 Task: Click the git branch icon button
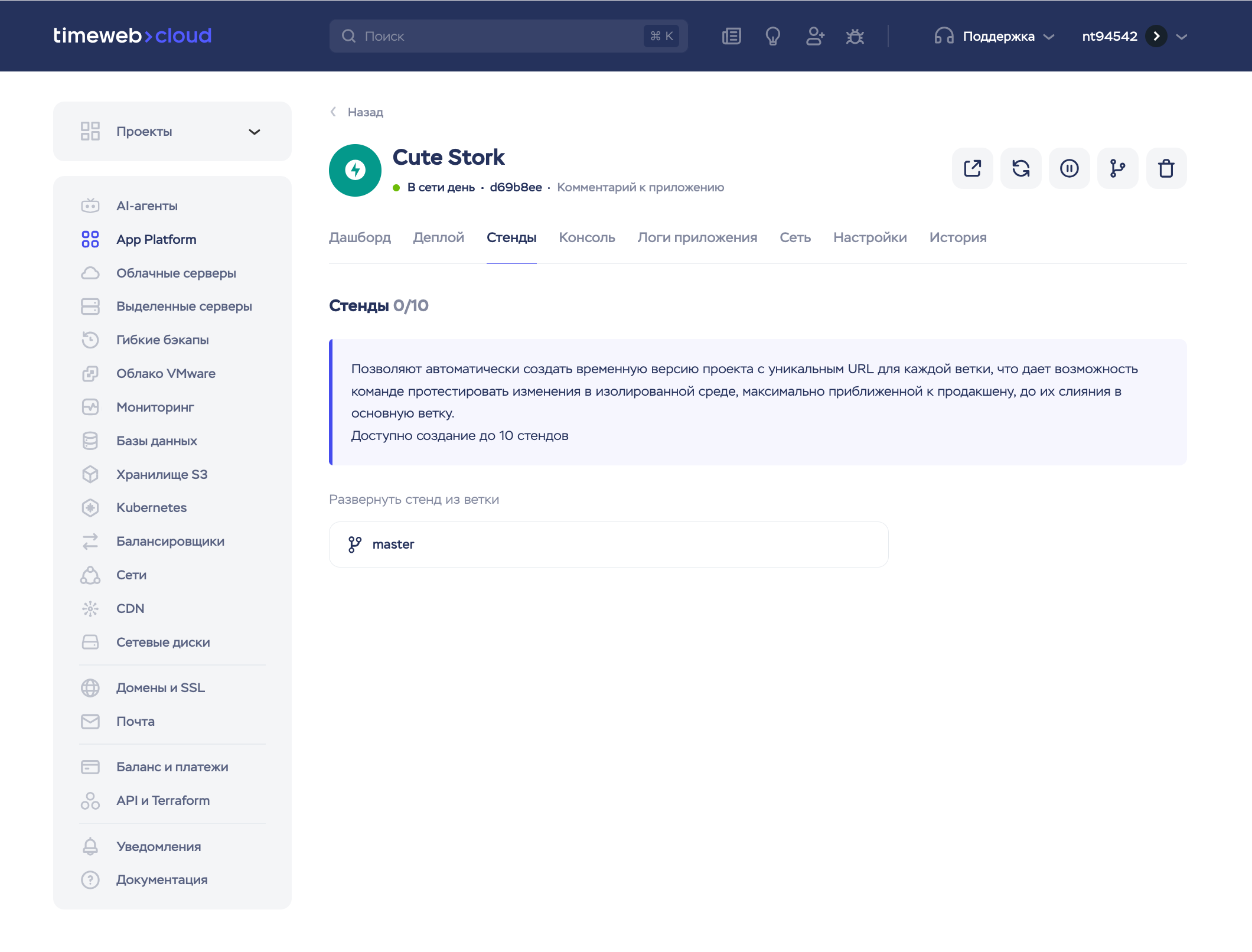pyautogui.click(x=1117, y=168)
